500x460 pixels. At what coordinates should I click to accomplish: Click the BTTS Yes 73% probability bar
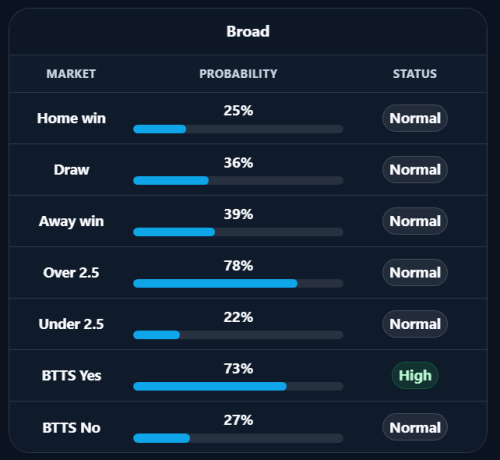tap(238, 387)
